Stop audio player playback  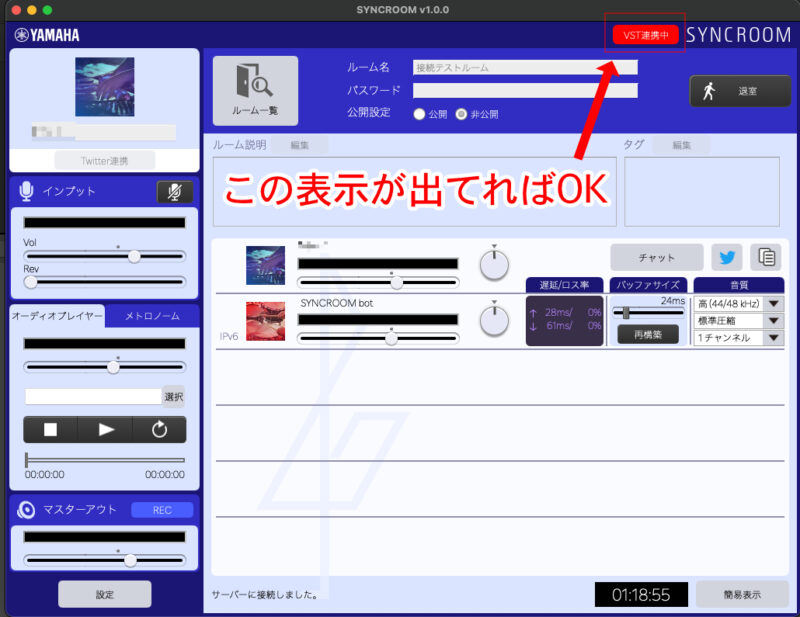51,430
